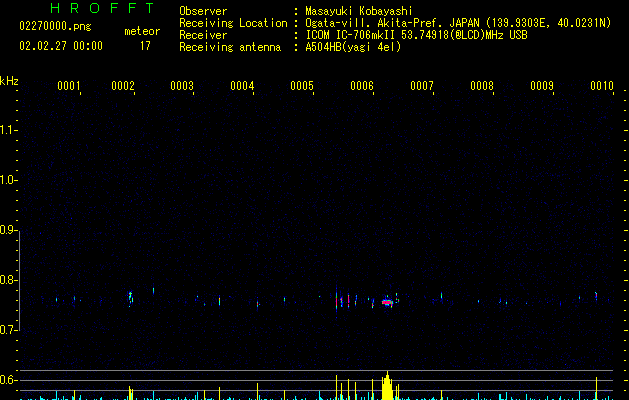
Task: Click the Receiving Location label
Action: 233,23
